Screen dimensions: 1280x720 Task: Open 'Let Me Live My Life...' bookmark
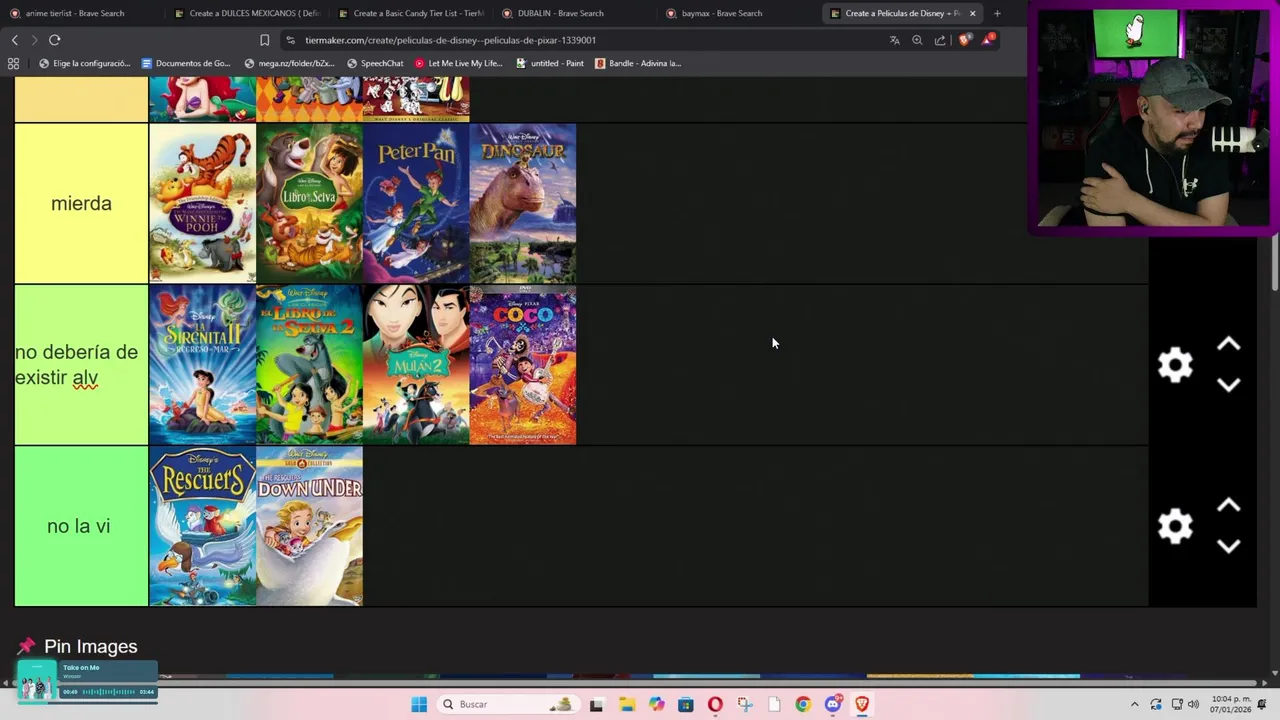(458, 63)
